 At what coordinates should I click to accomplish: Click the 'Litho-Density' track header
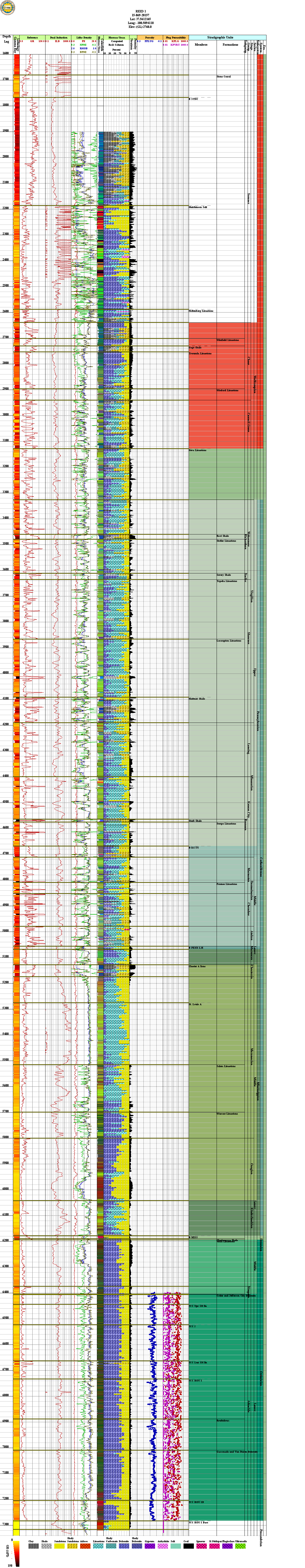coord(84,38)
